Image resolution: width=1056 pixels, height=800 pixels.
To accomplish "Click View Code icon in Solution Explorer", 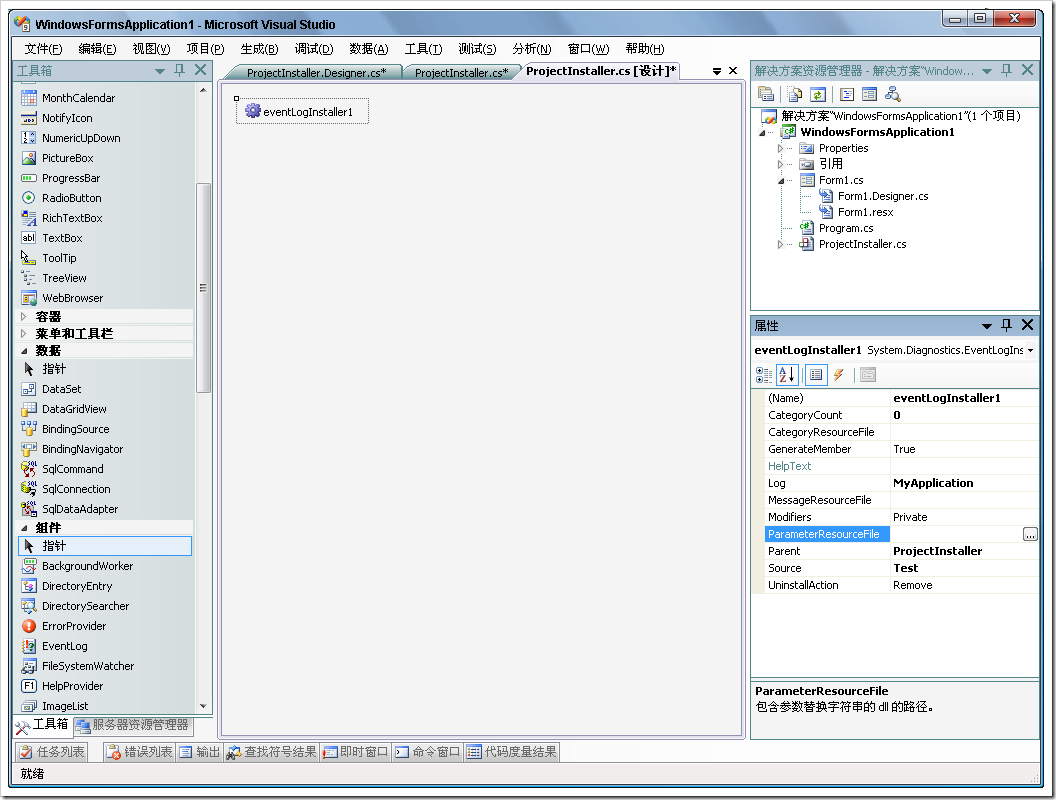I will [x=847, y=94].
